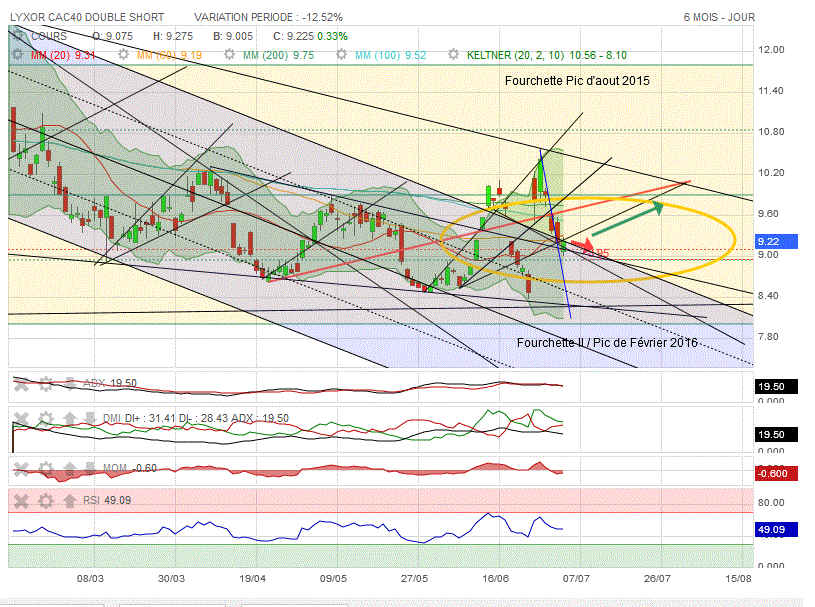Click the RSI 49.09 panel label
Viewport: 815px width, 607px height.
107,500
